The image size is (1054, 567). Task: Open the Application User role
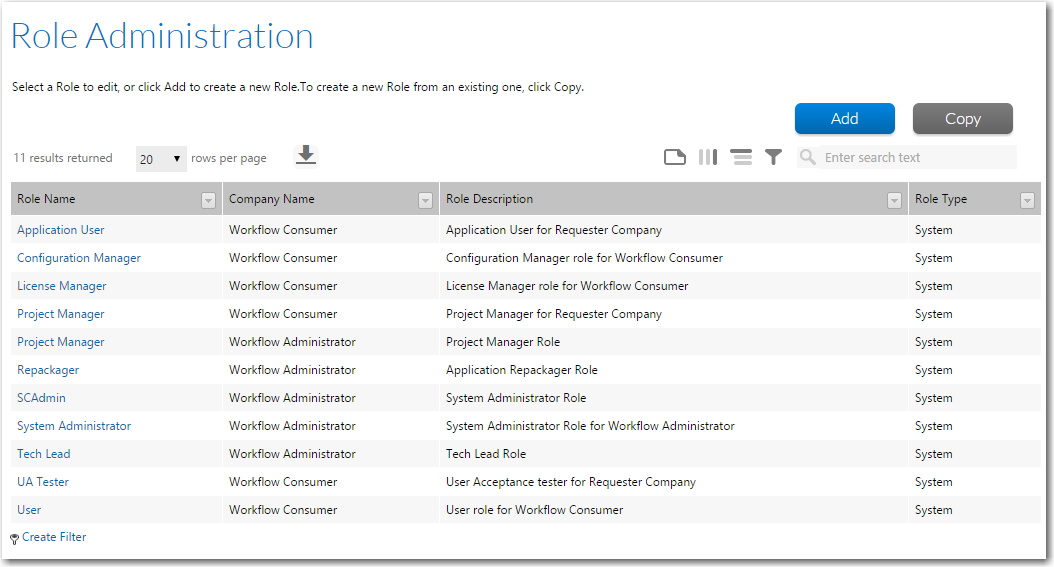61,230
